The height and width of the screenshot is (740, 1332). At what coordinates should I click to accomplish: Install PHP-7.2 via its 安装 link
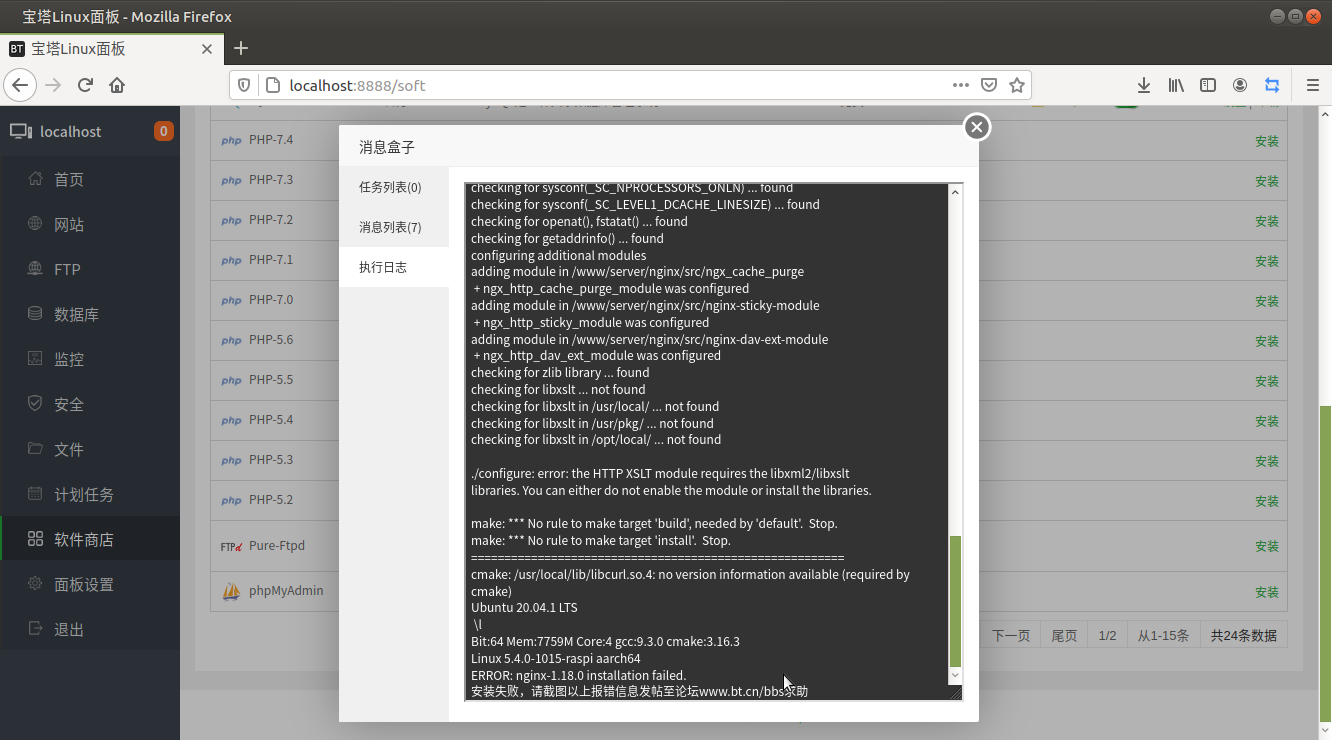point(1267,221)
